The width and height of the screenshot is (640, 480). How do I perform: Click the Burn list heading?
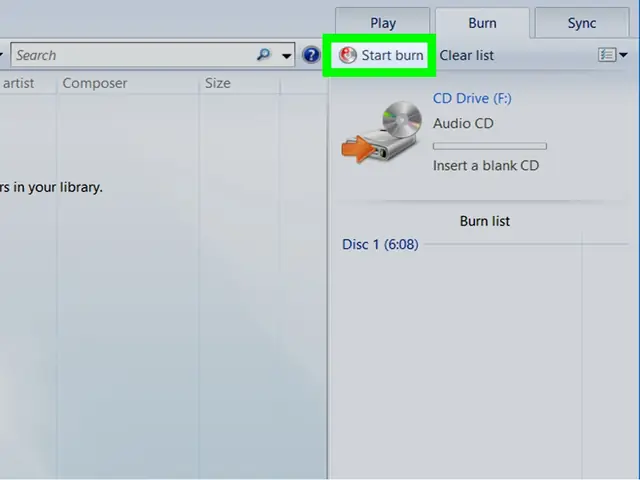(484, 221)
